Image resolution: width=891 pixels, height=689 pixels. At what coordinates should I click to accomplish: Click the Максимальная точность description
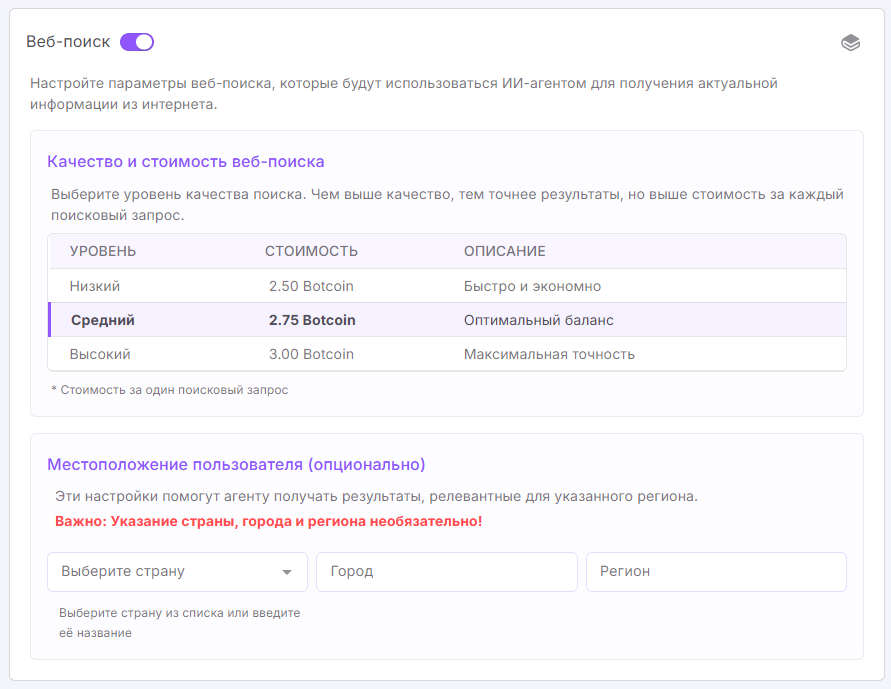[x=549, y=354]
